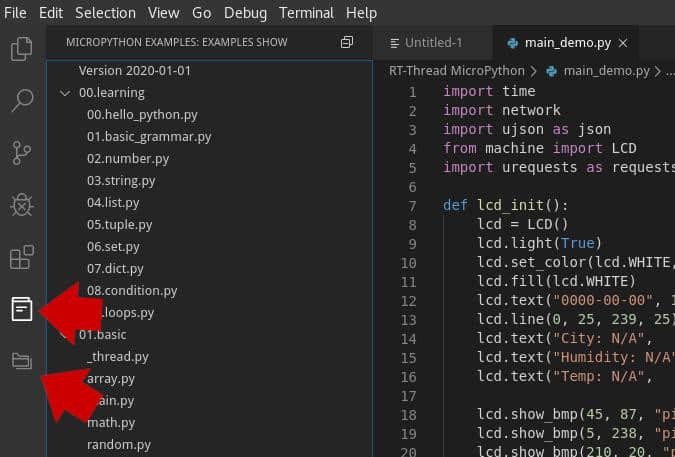Screen dimensions: 675x457
Task: Switch to the Untitled-1 tab
Action: 432,43
